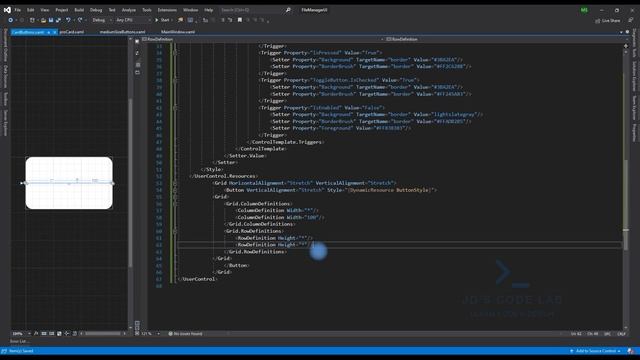Click Add to Source Control button
Viewport: 640px width, 360px height.
coord(596,351)
